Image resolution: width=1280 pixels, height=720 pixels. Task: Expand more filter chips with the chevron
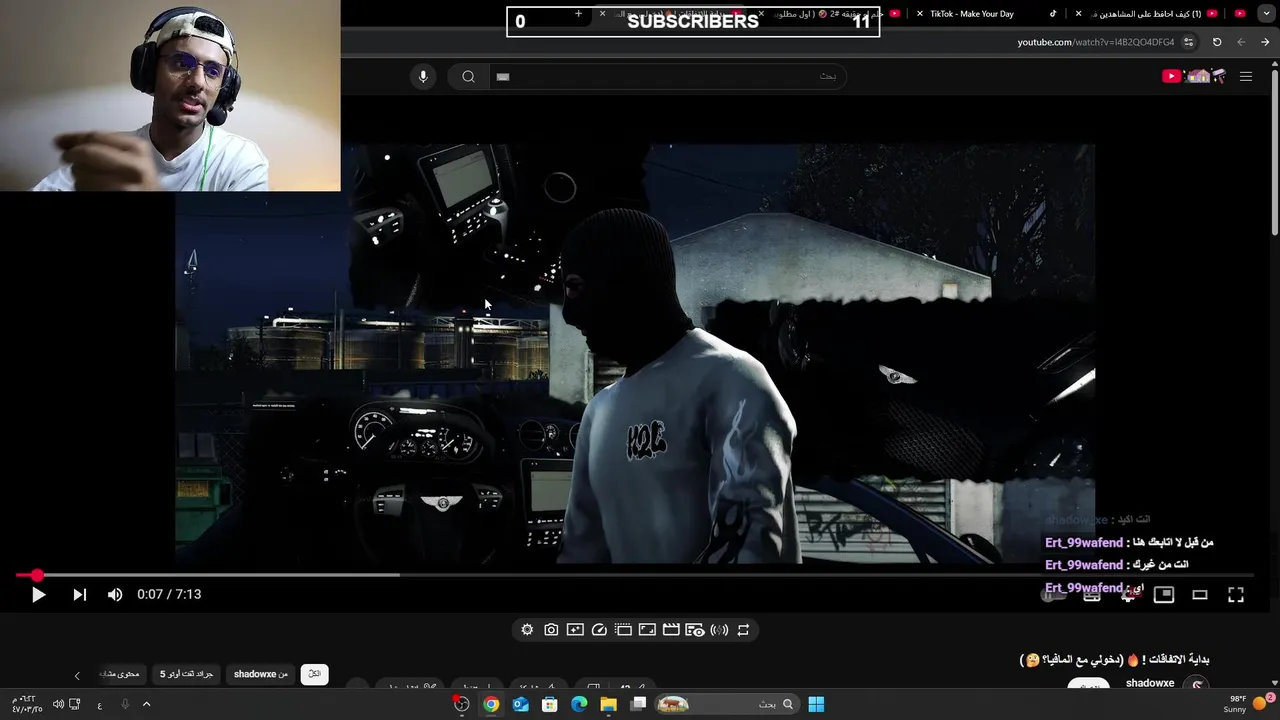(77, 676)
